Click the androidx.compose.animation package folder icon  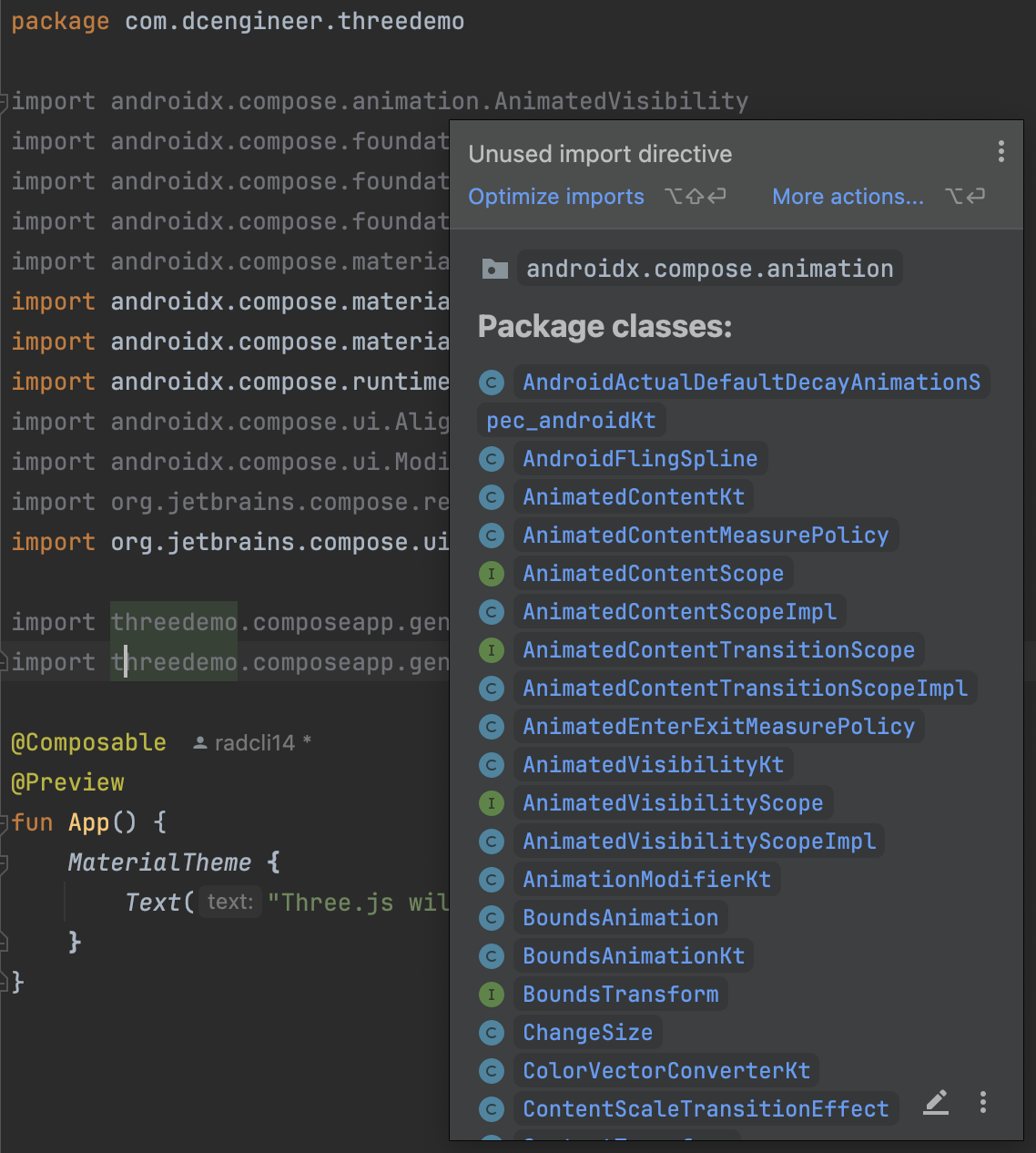(x=494, y=269)
